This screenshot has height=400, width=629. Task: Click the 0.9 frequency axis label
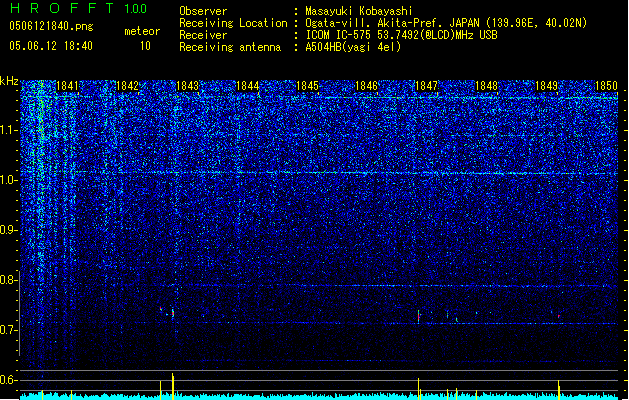(x=9, y=230)
